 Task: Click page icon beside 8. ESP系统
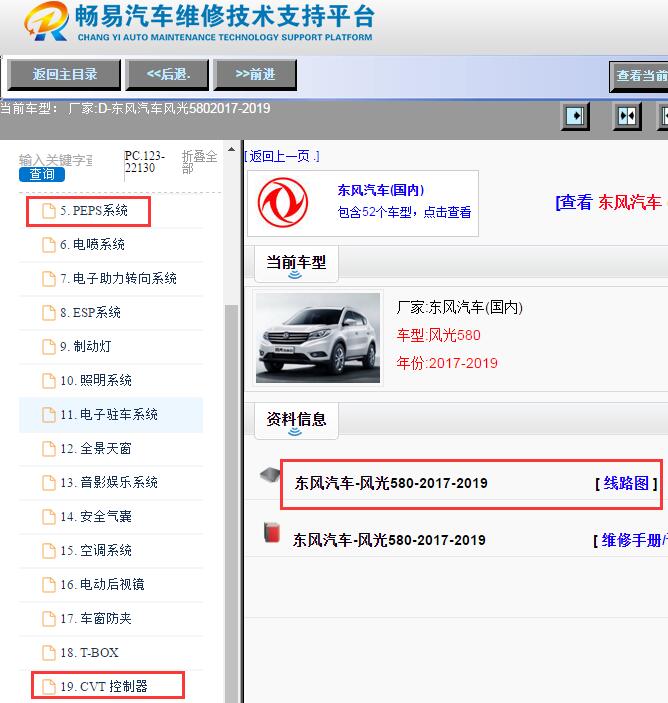point(48,313)
